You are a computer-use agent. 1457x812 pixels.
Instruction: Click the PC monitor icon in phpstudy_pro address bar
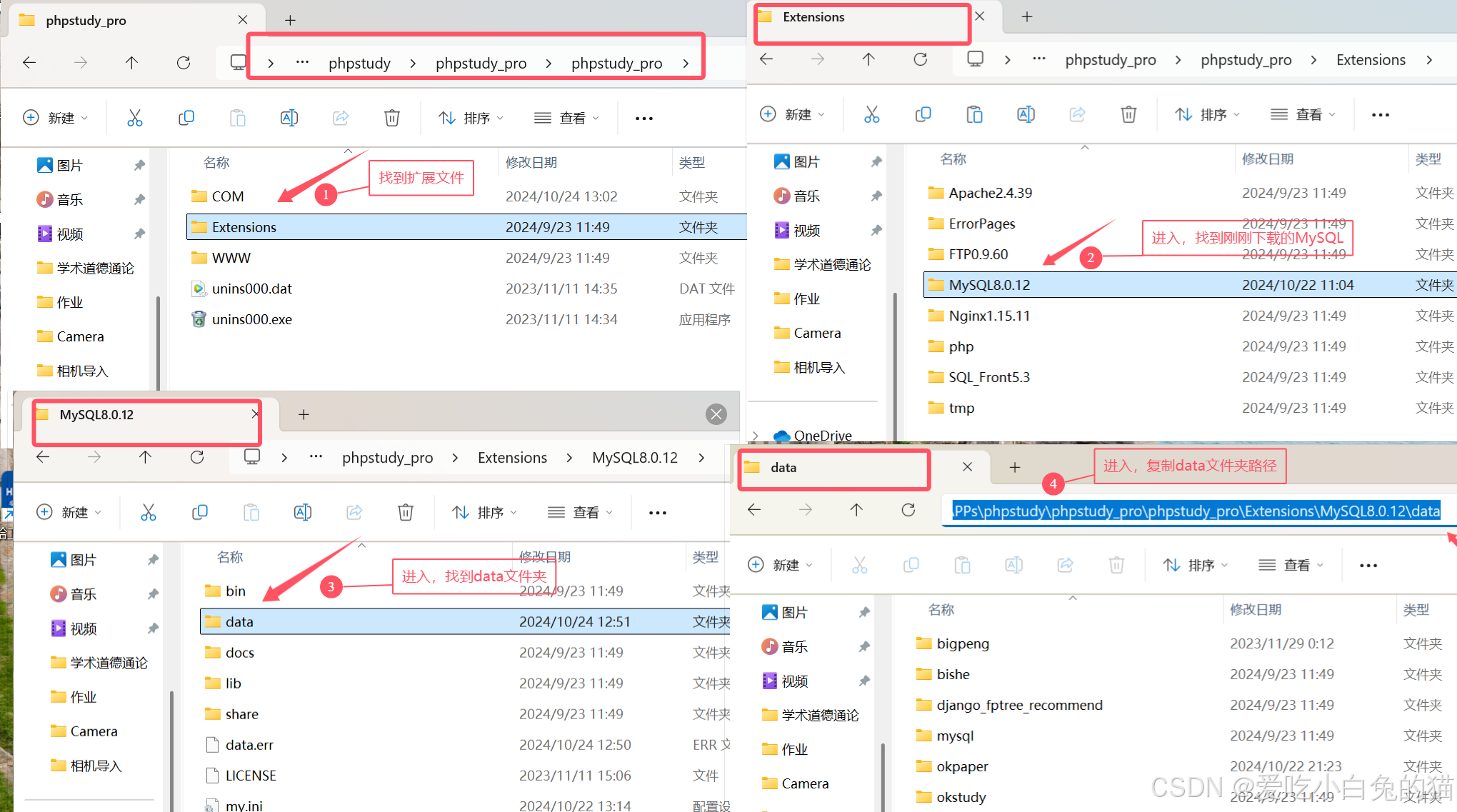pos(239,63)
